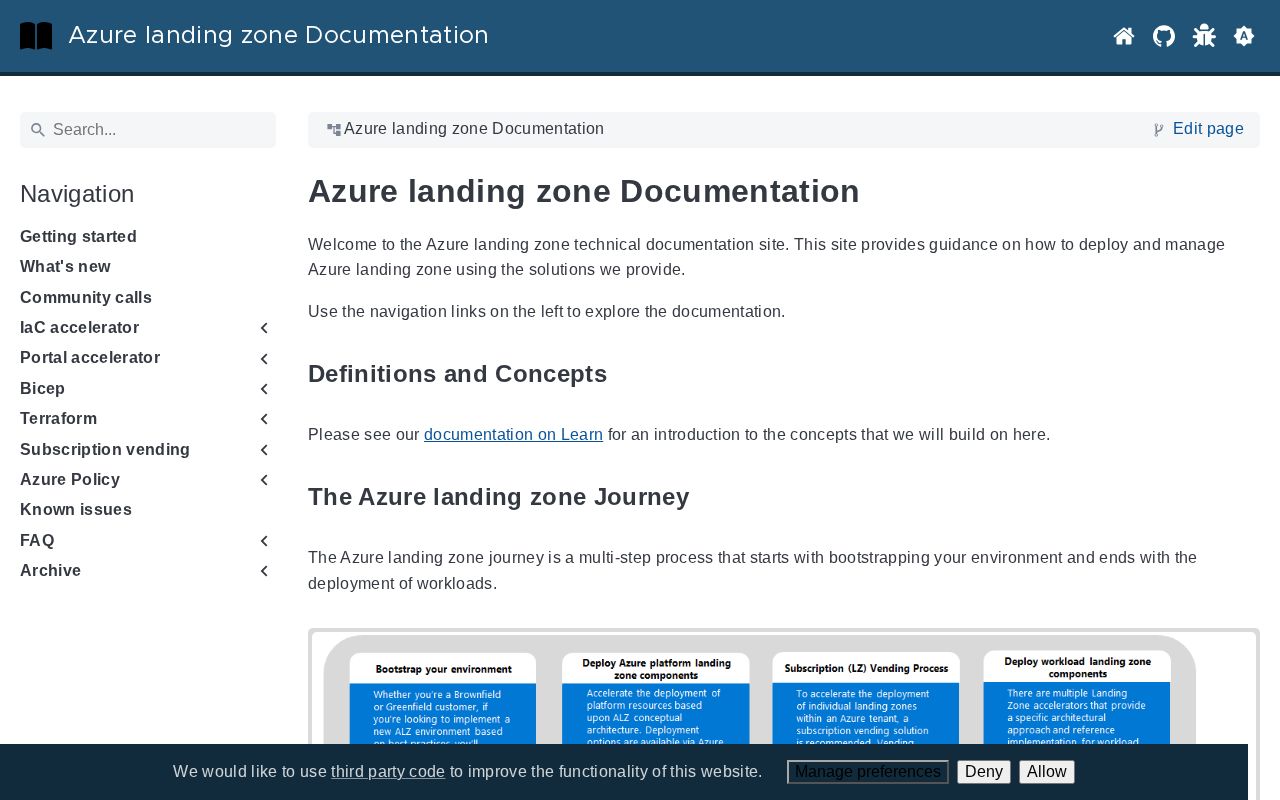The image size is (1280, 800).
Task: Open the third party code link
Action: point(388,772)
